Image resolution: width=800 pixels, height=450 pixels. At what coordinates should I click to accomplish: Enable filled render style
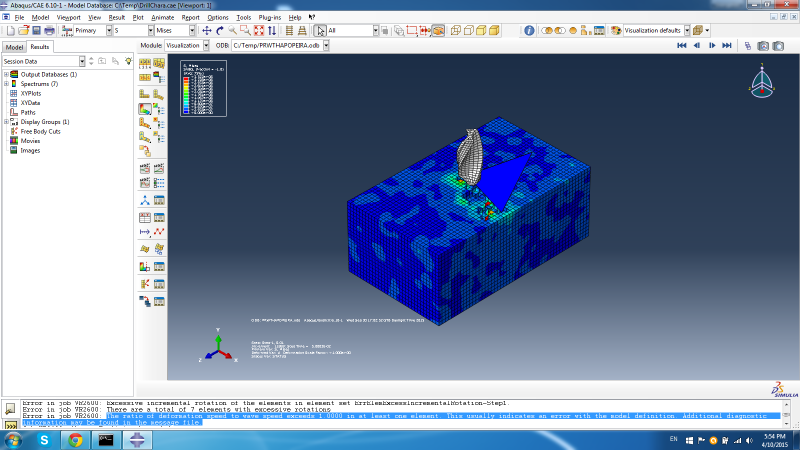pyautogui.click(x=481, y=31)
